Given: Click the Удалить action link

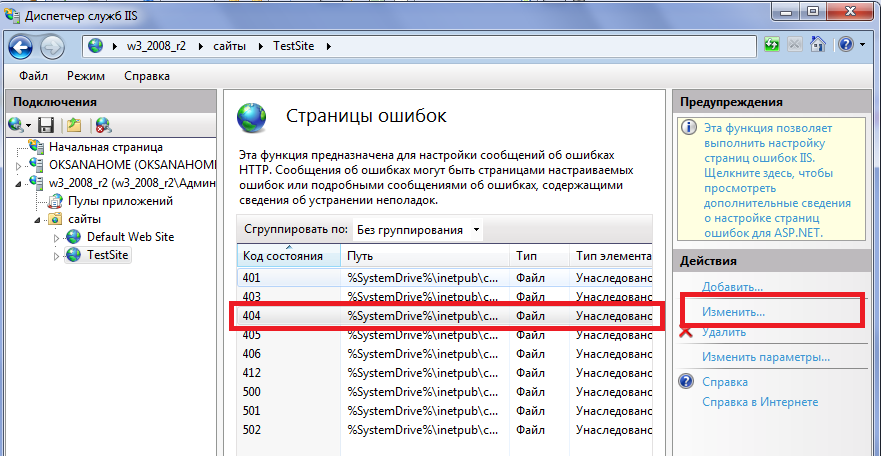Looking at the screenshot, I should [724, 332].
